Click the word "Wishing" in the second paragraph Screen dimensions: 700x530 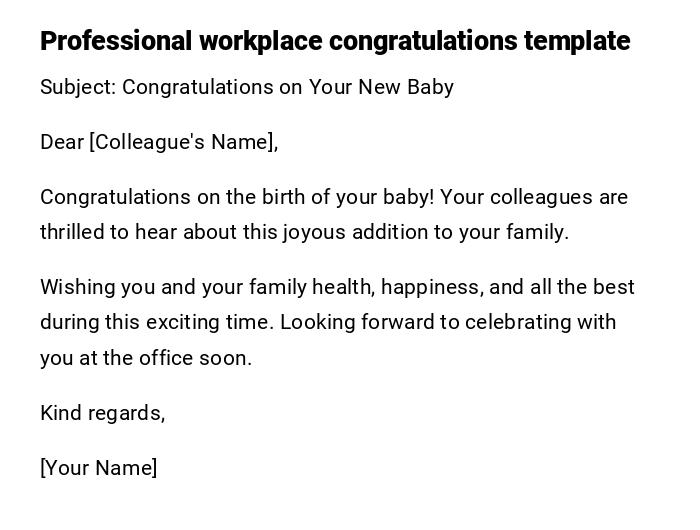click(x=77, y=287)
